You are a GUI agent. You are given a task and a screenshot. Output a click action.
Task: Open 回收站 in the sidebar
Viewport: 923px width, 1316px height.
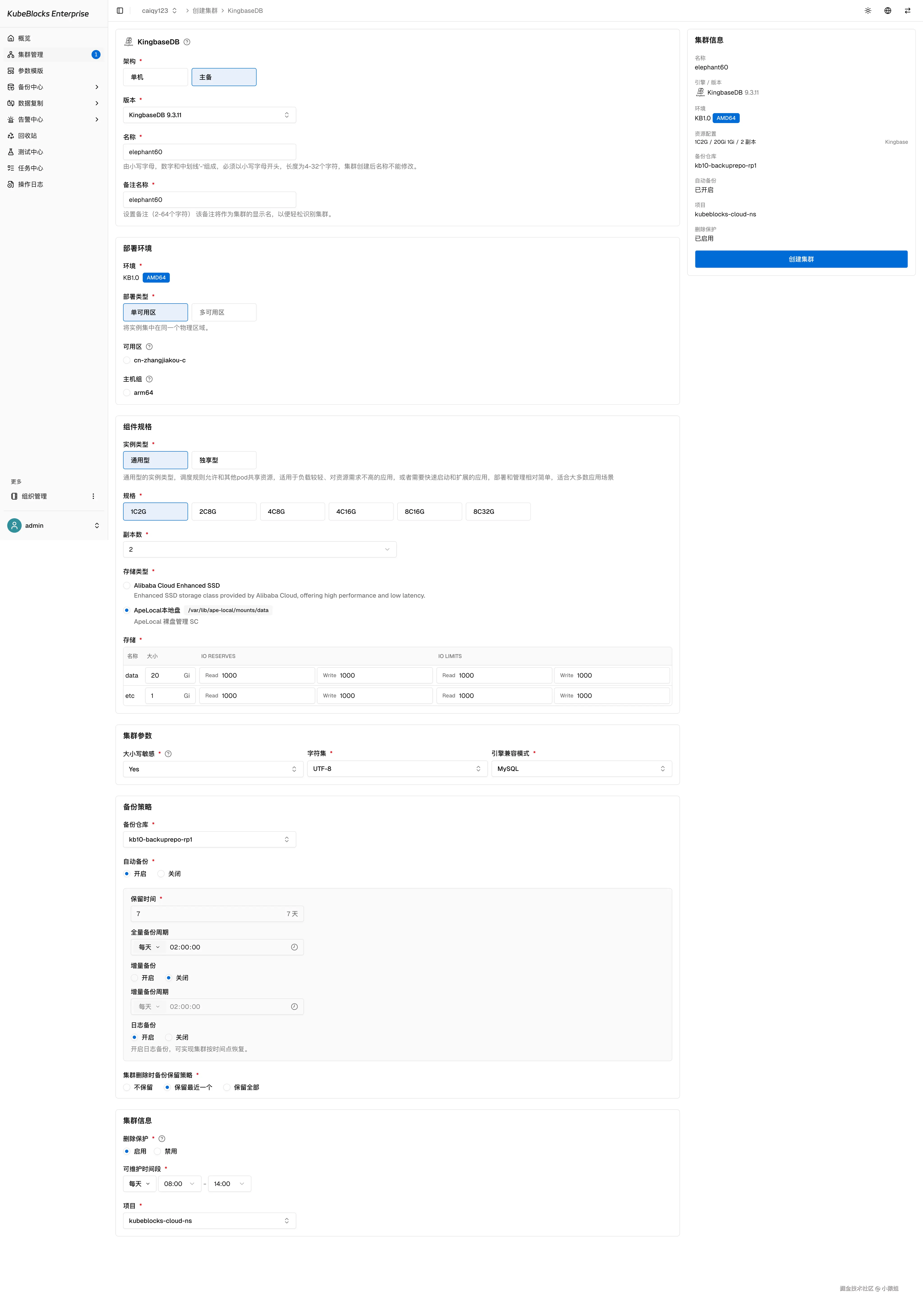[28, 136]
